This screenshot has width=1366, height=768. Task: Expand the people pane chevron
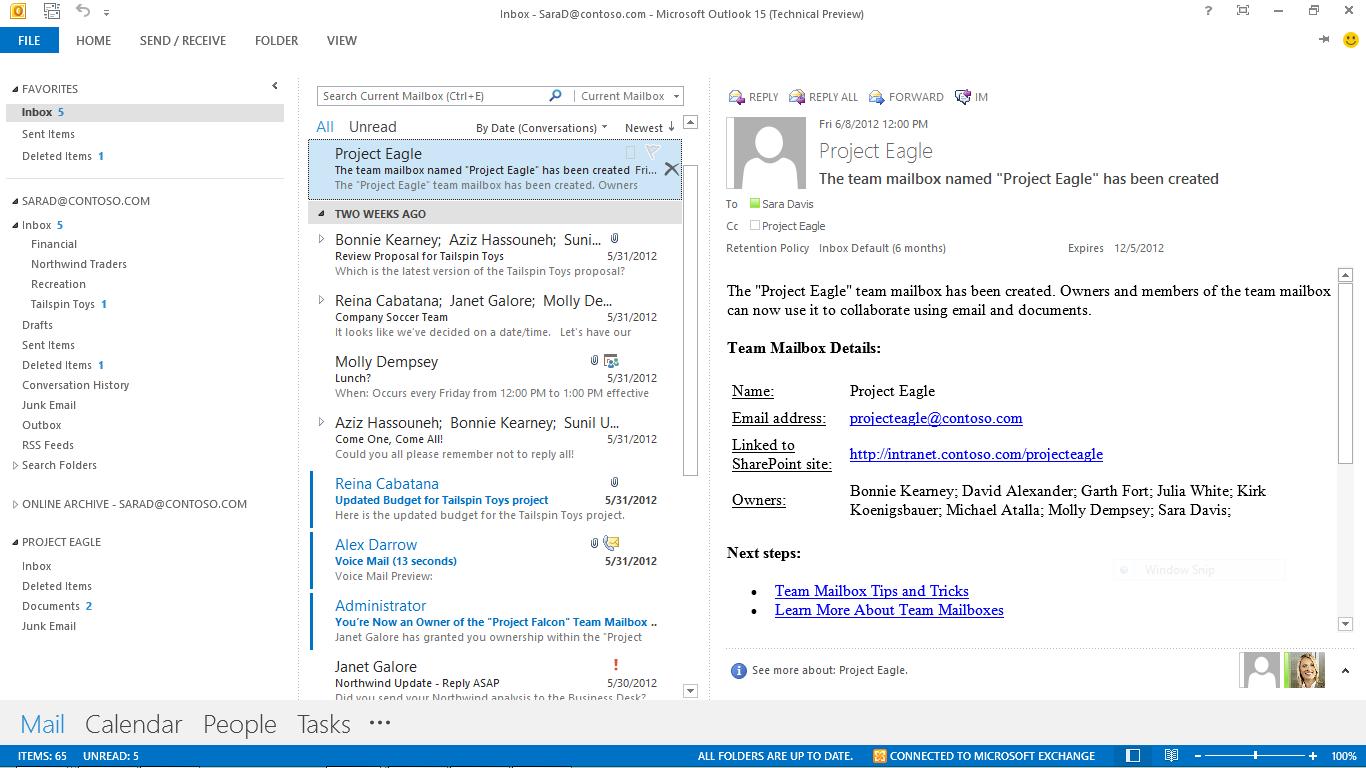click(x=1345, y=671)
